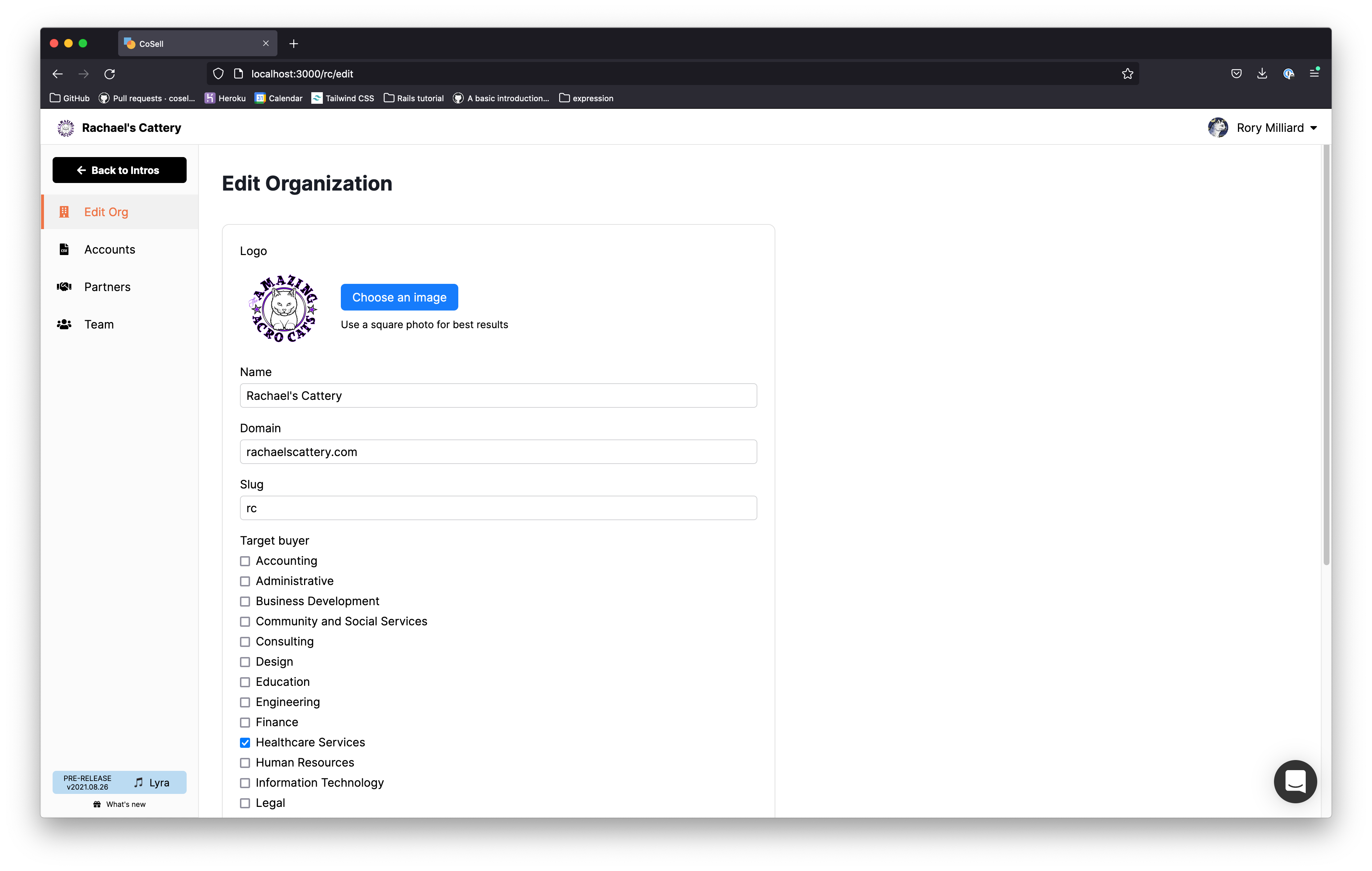1372x871 pixels.
Task: Check the Design checkbox
Action: (245, 662)
